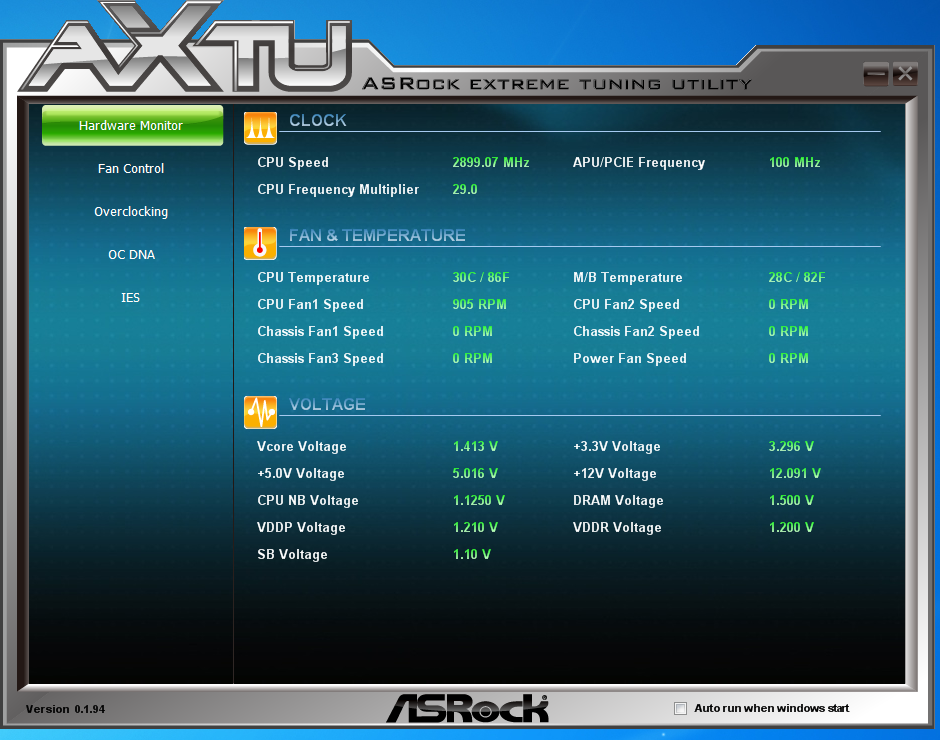This screenshot has height=740, width=940.
Task: Click the Vcore Voltage value 1.413 V
Action: (474, 446)
